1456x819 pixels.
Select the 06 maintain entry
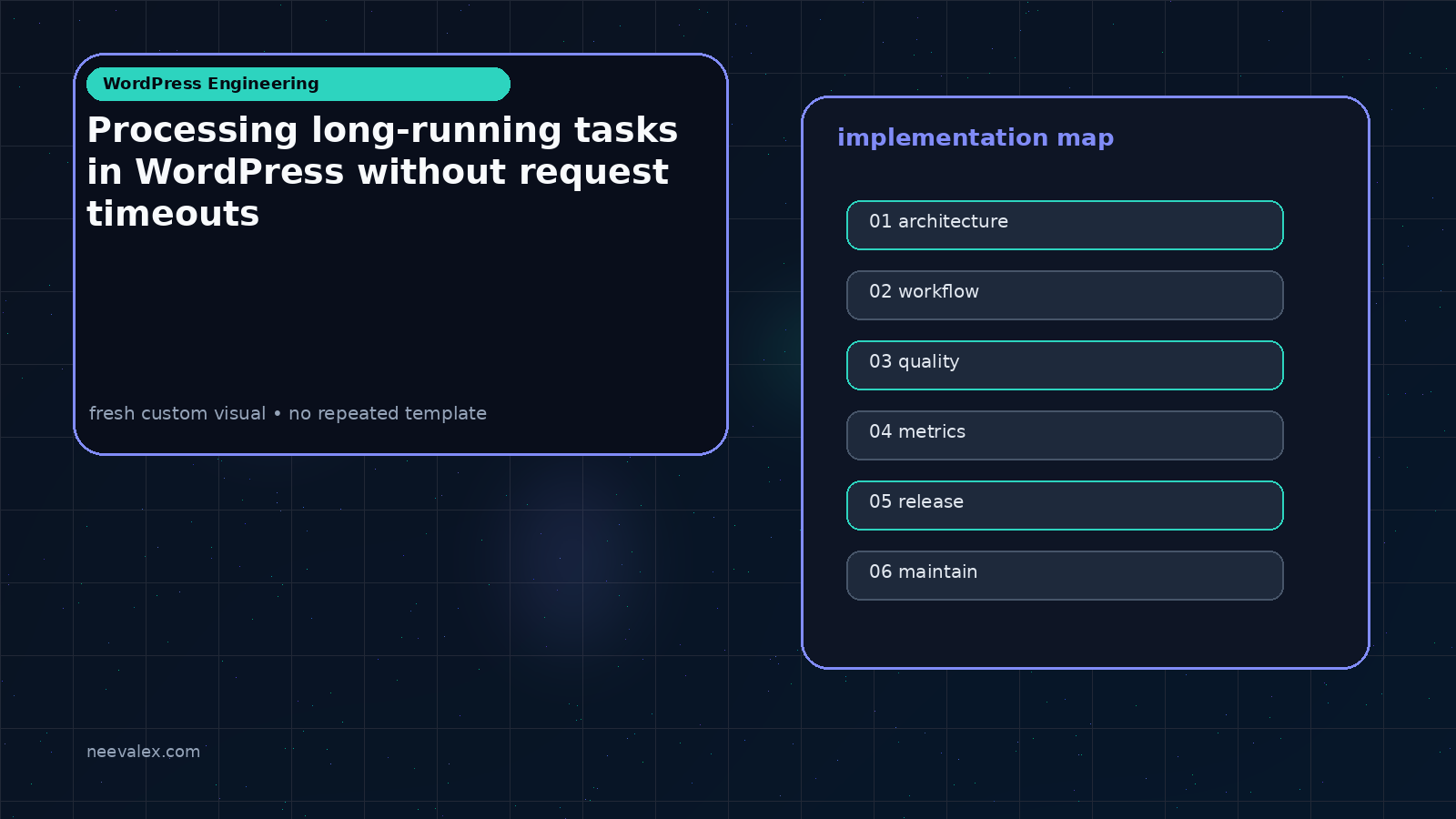pyautogui.click(x=1065, y=575)
